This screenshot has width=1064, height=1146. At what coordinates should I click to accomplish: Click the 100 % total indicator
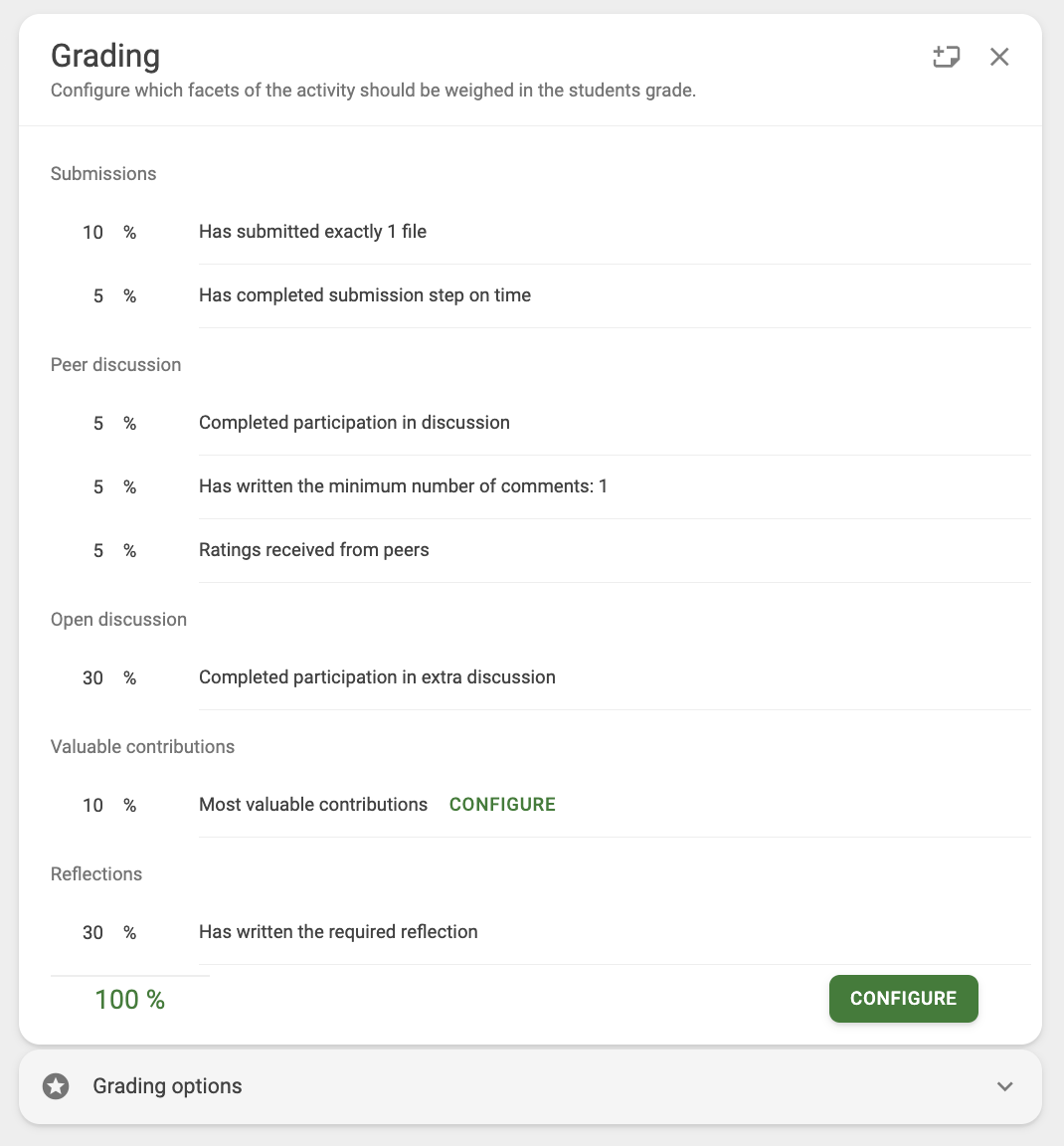pyautogui.click(x=130, y=999)
